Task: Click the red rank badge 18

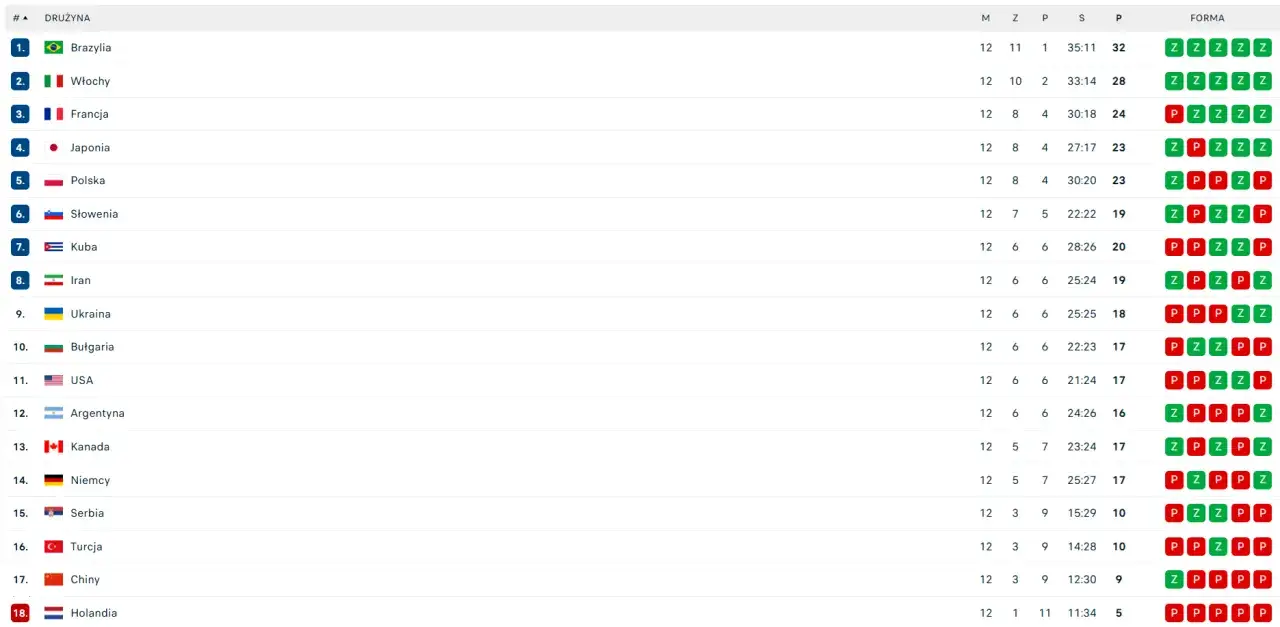Action: point(20,613)
